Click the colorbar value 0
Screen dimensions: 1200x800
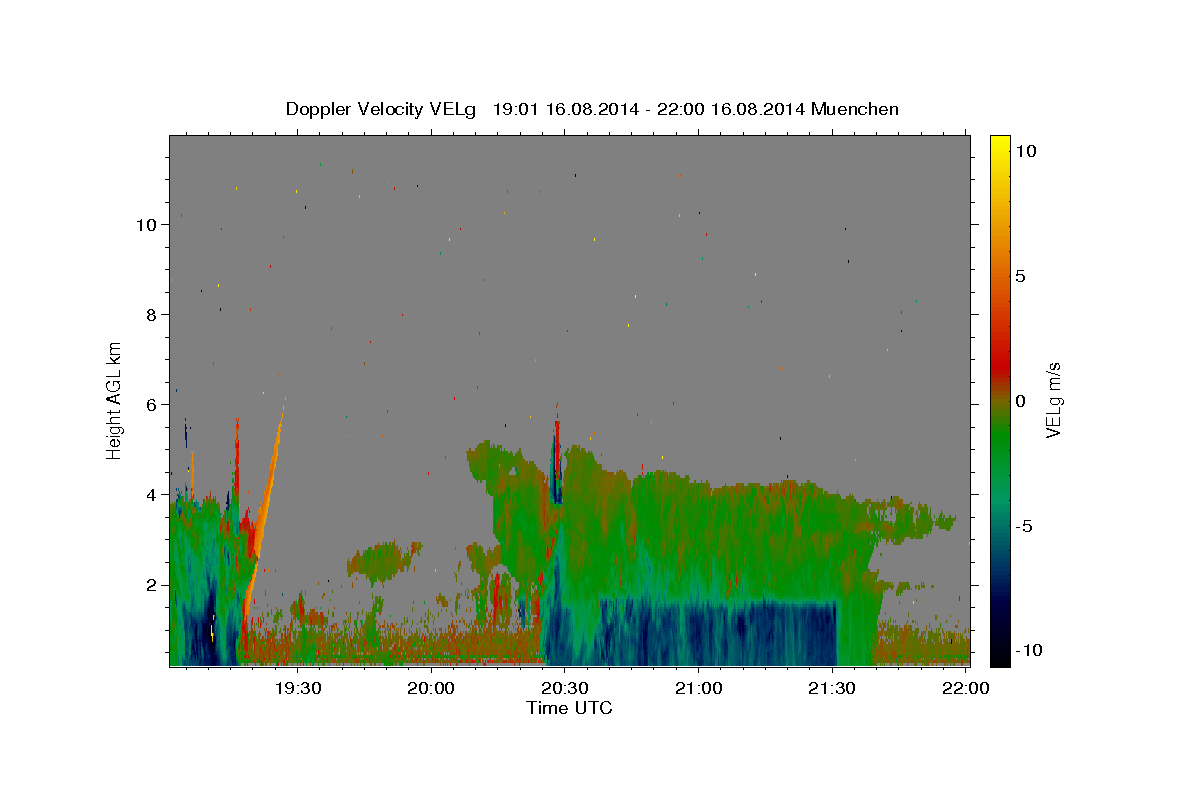tap(1020, 401)
